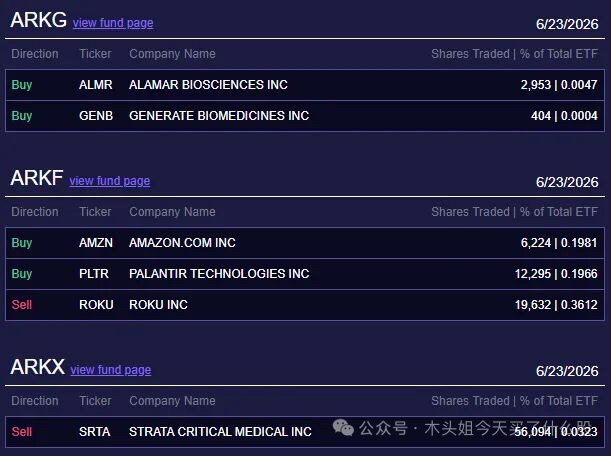The image size is (611, 456).
Task: Click the Direction column header in ARKG table
Action: coord(35,54)
